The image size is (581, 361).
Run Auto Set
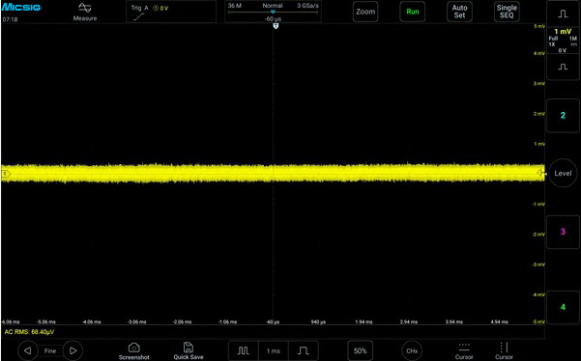coord(459,11)
